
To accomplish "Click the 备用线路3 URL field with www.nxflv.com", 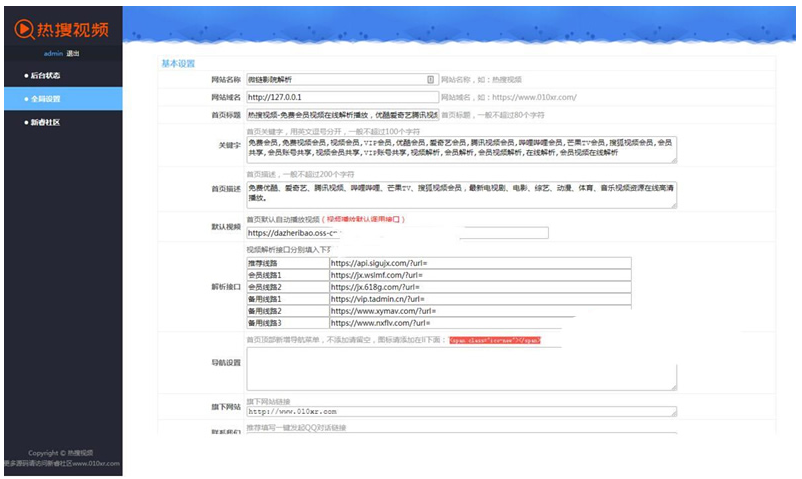I will [x=480, y=323].
